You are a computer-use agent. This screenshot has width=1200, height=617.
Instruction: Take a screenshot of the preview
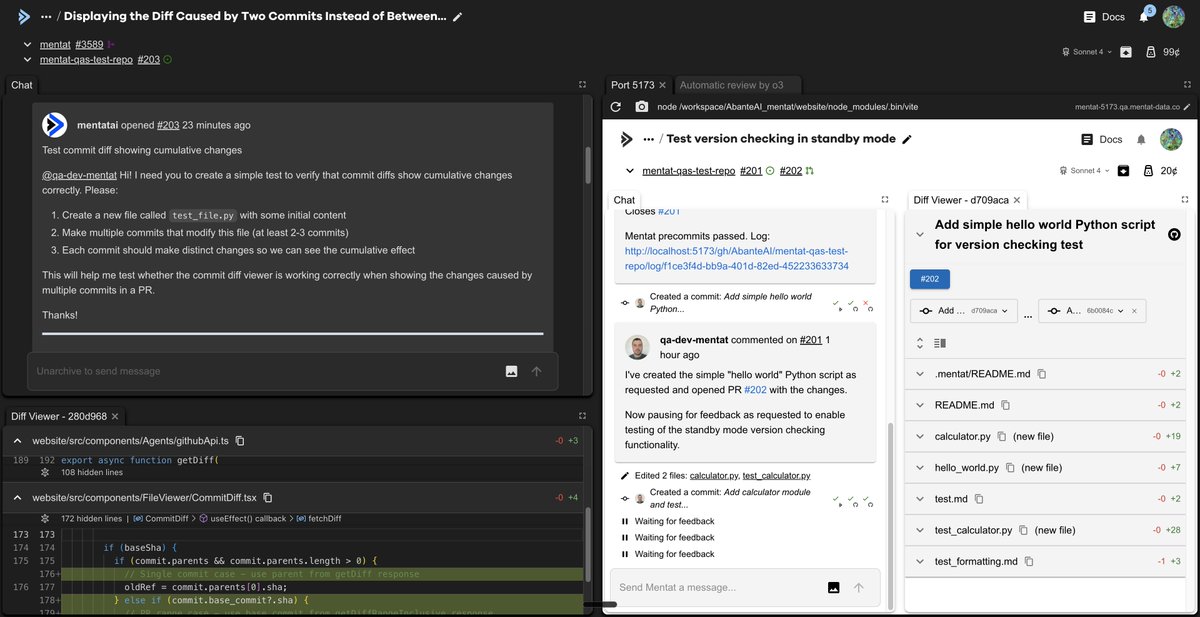[x=641, y=106]
